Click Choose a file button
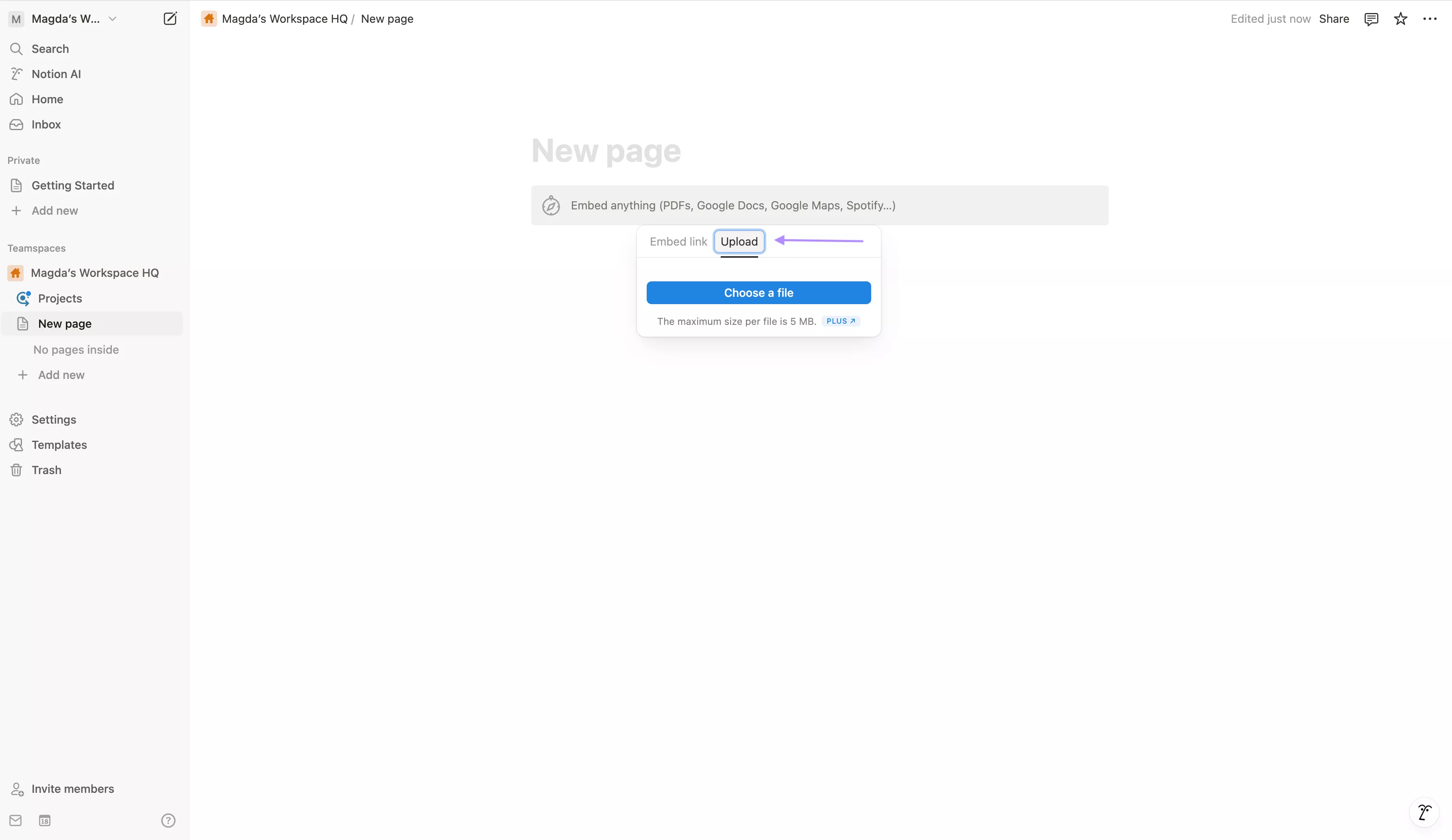 (x=758, y=292)
